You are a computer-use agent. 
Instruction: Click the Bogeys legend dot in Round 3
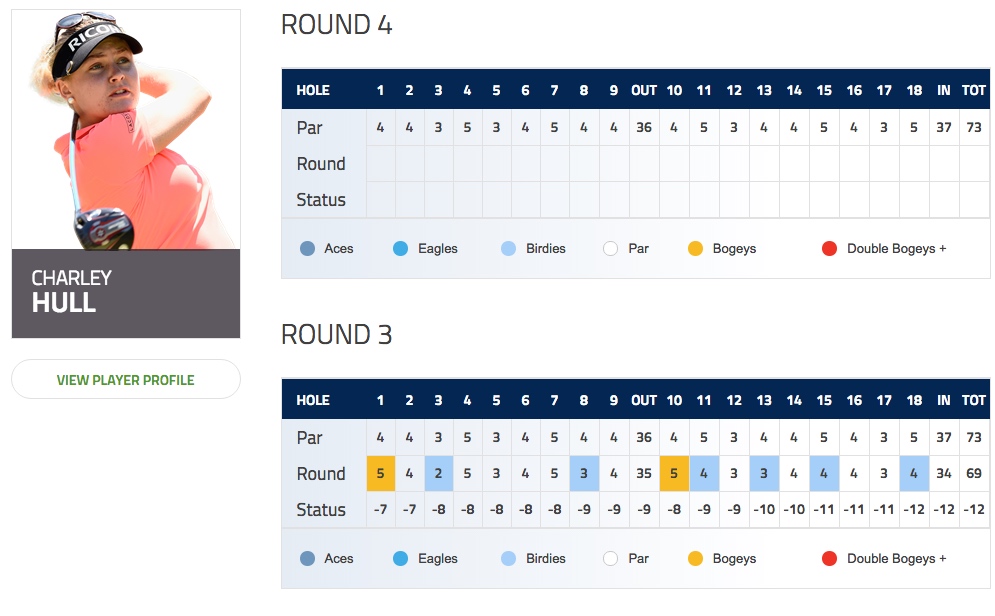point(695,559)
